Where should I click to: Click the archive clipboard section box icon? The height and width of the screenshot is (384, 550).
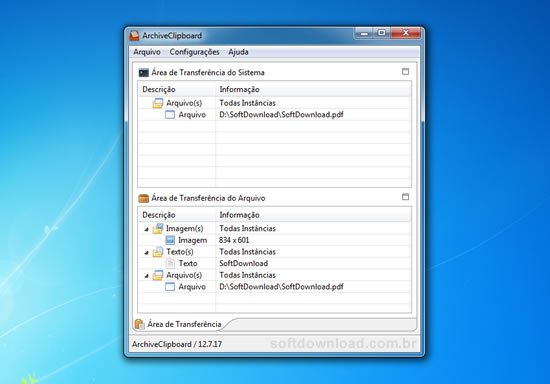pos(143,198)
